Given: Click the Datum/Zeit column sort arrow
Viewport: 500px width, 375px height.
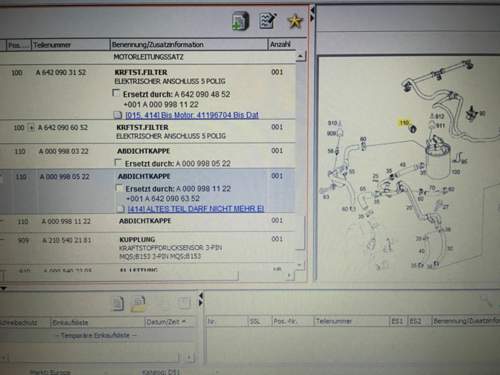Looking at the screenshot, I should 183,322.
